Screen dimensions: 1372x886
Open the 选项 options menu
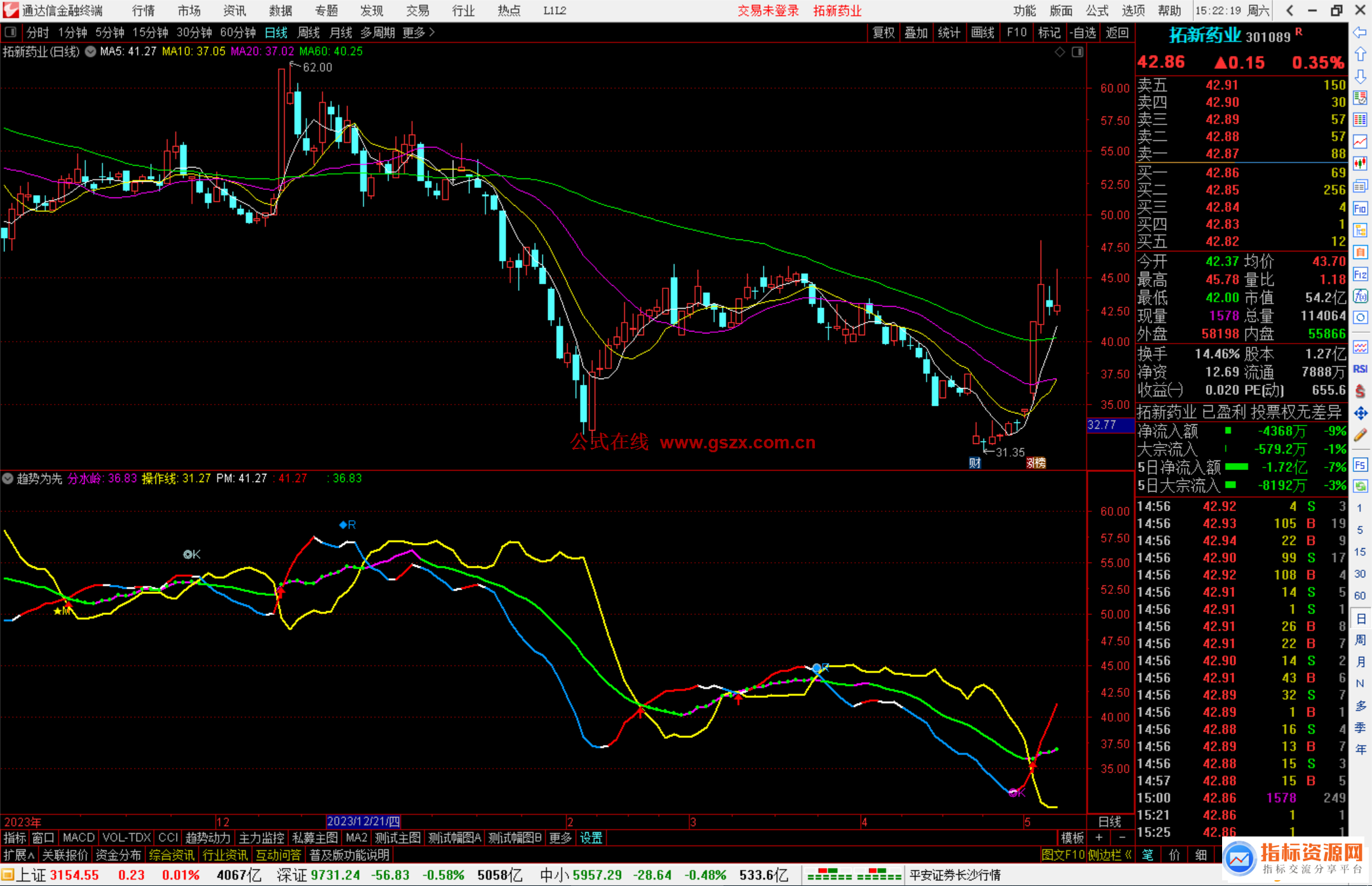pos(1134,10)
